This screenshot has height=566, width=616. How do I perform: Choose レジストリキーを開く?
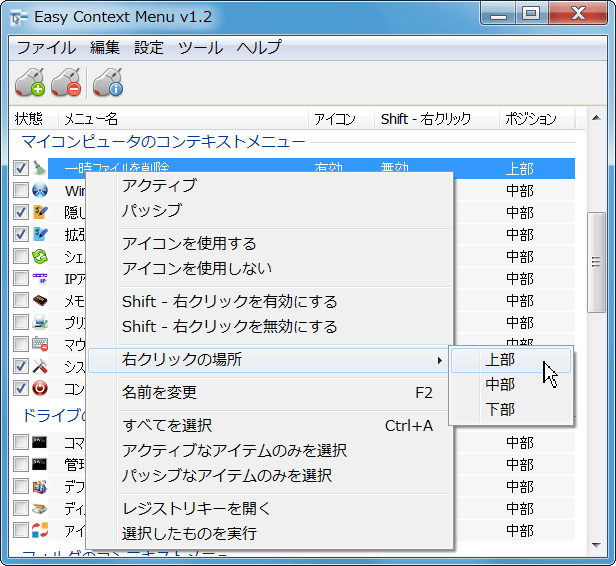[270, 509]
